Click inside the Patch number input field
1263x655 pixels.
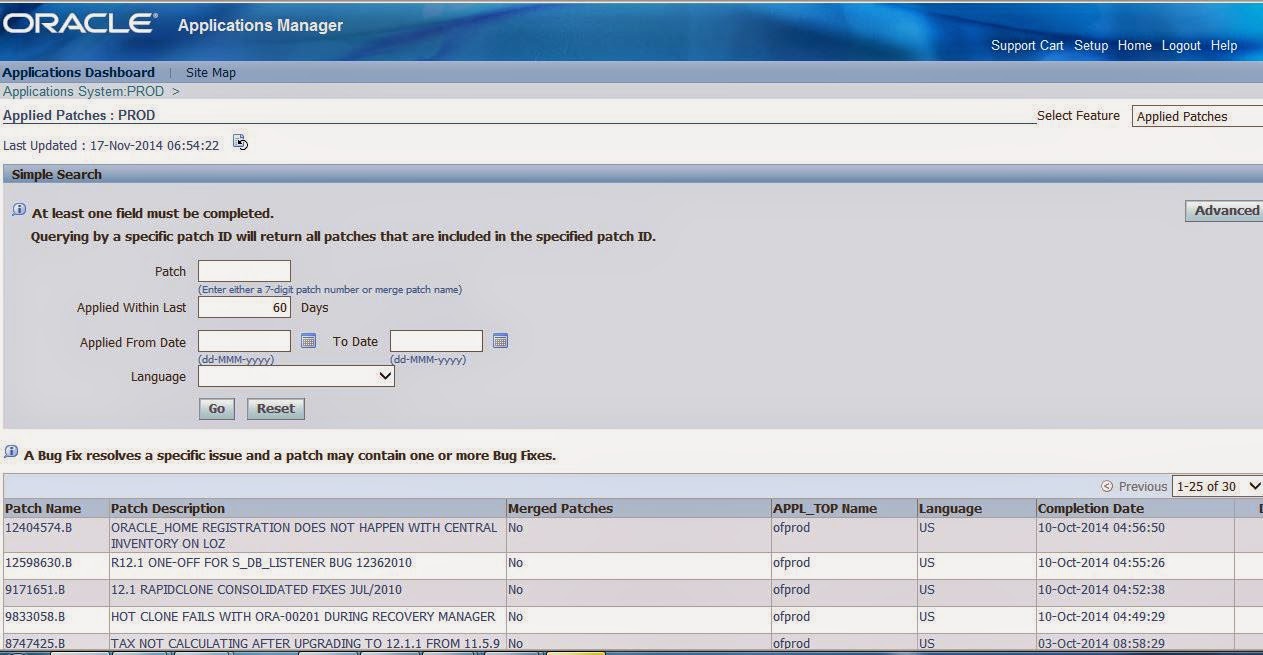click(244, 270)
